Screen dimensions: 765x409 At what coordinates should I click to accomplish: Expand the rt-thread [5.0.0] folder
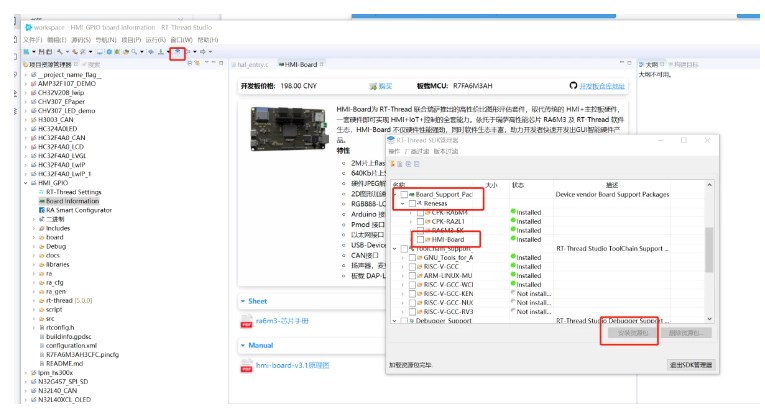pos(34,300)
